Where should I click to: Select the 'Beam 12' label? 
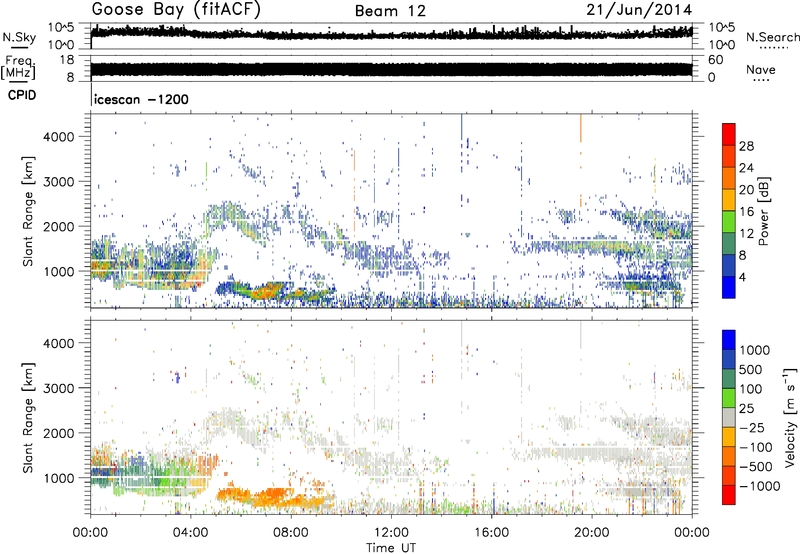390,11
